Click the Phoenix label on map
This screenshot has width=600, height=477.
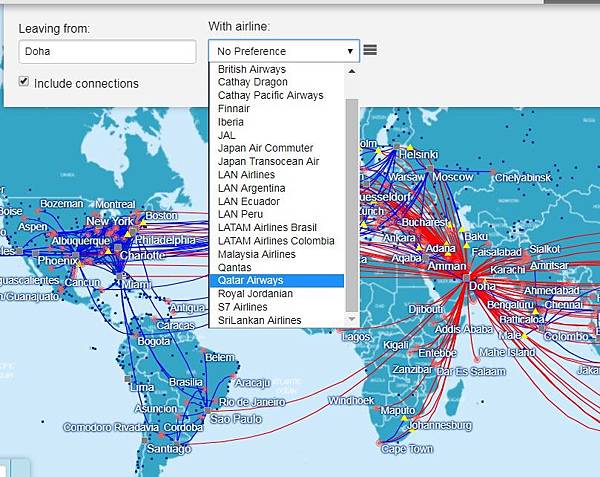(58, 261)
